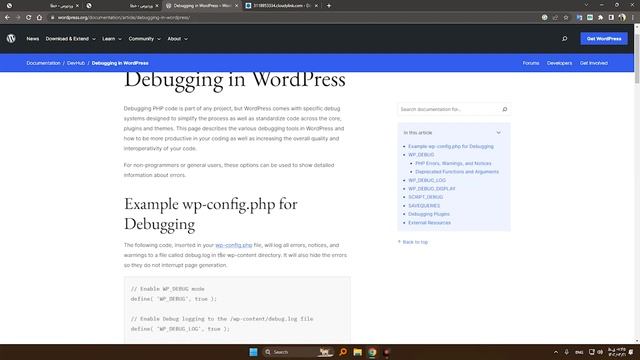Jump to Example wp-config.php for Debugging section

click(x=451, y=146)
